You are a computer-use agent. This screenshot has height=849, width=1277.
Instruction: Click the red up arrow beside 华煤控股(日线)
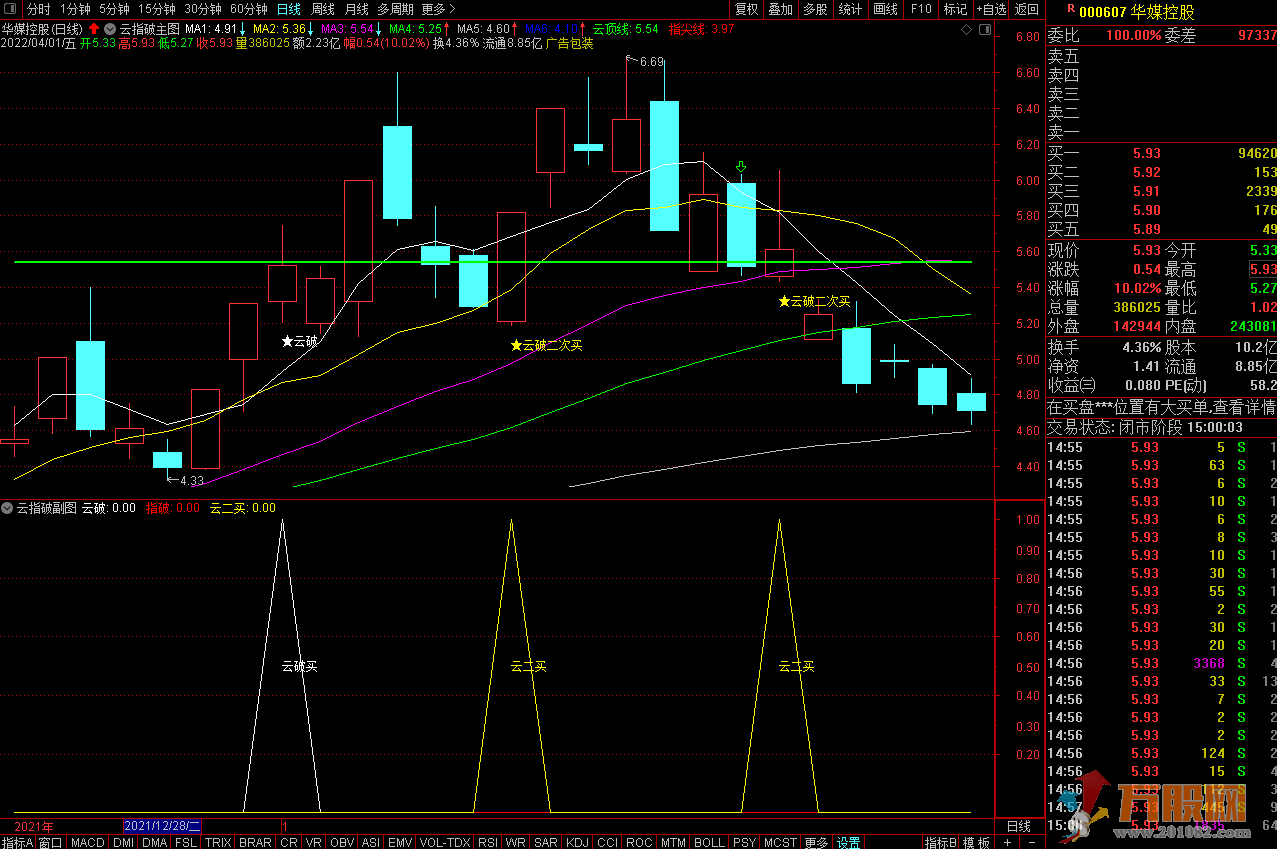coord(94,29)
